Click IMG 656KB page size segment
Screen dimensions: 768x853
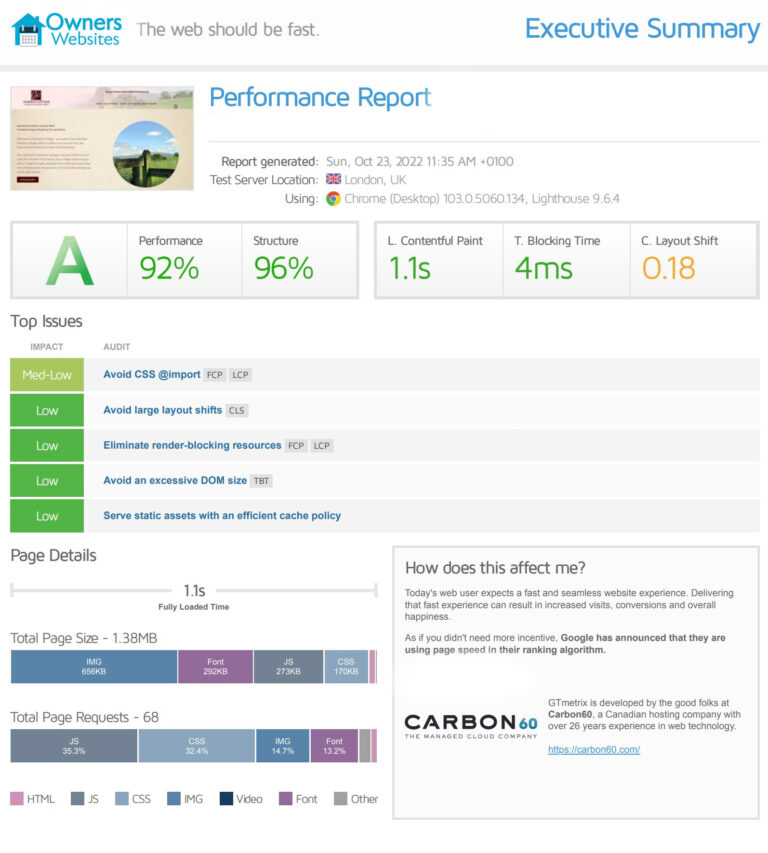tap(94, 667)
